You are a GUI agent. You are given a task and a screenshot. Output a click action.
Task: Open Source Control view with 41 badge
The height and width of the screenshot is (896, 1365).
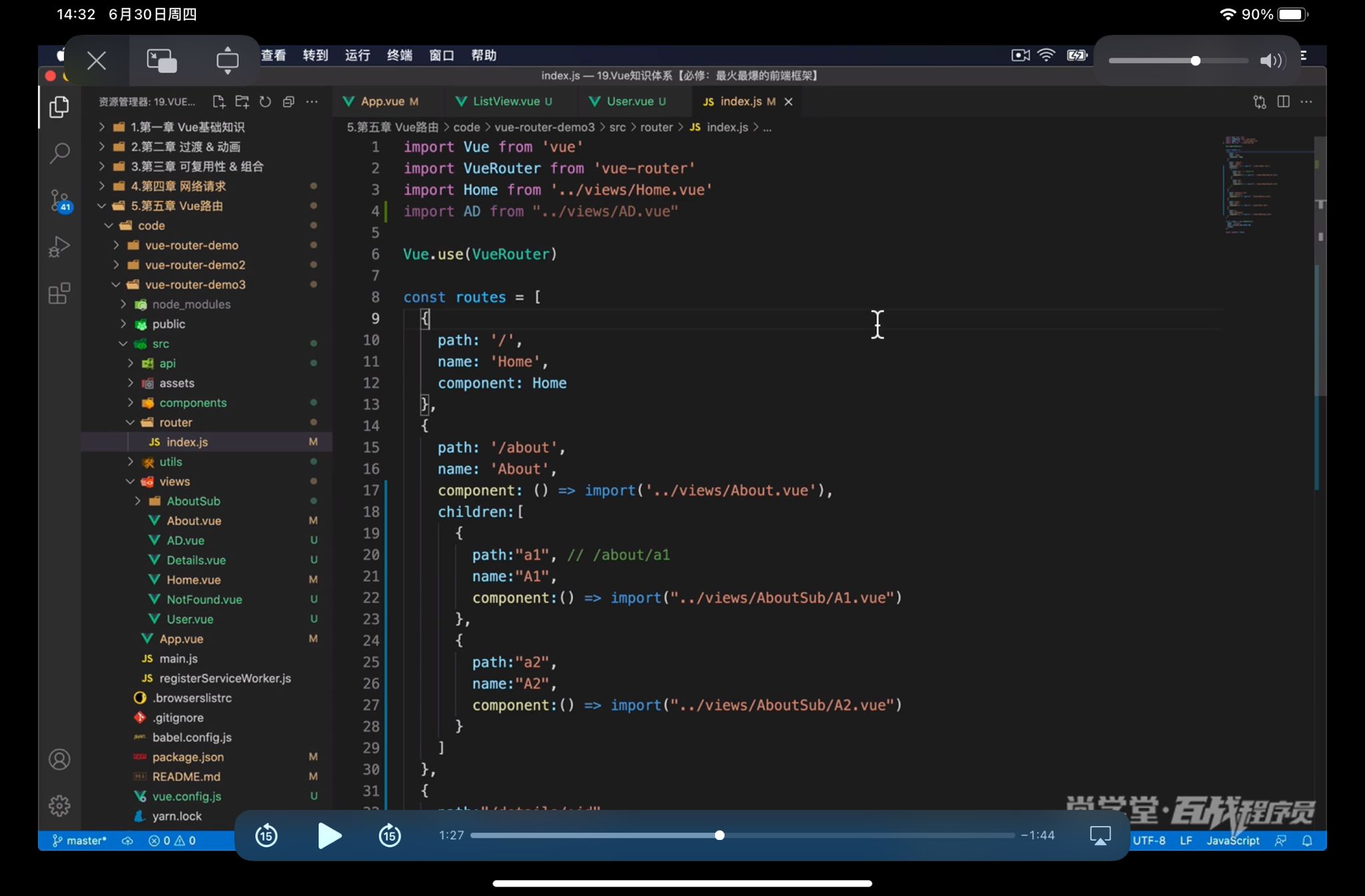pos(60,201)
